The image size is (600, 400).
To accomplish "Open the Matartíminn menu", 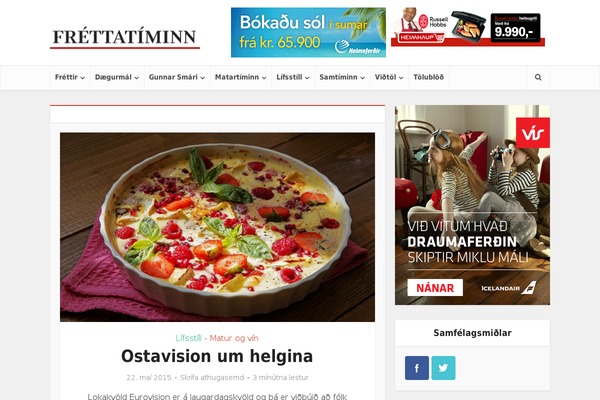I will [240, 77].
